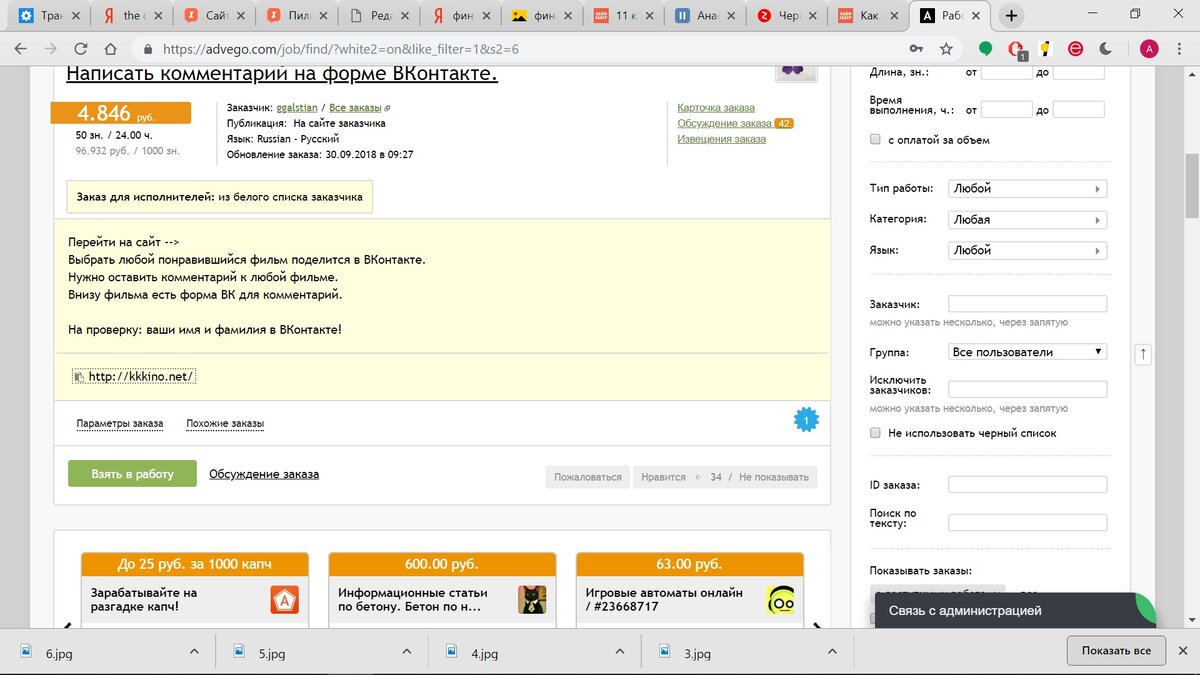Click the yellow extension icon in toolbar
Image resolution: width=1200 pixels, height=675 pixels.
1046,48
